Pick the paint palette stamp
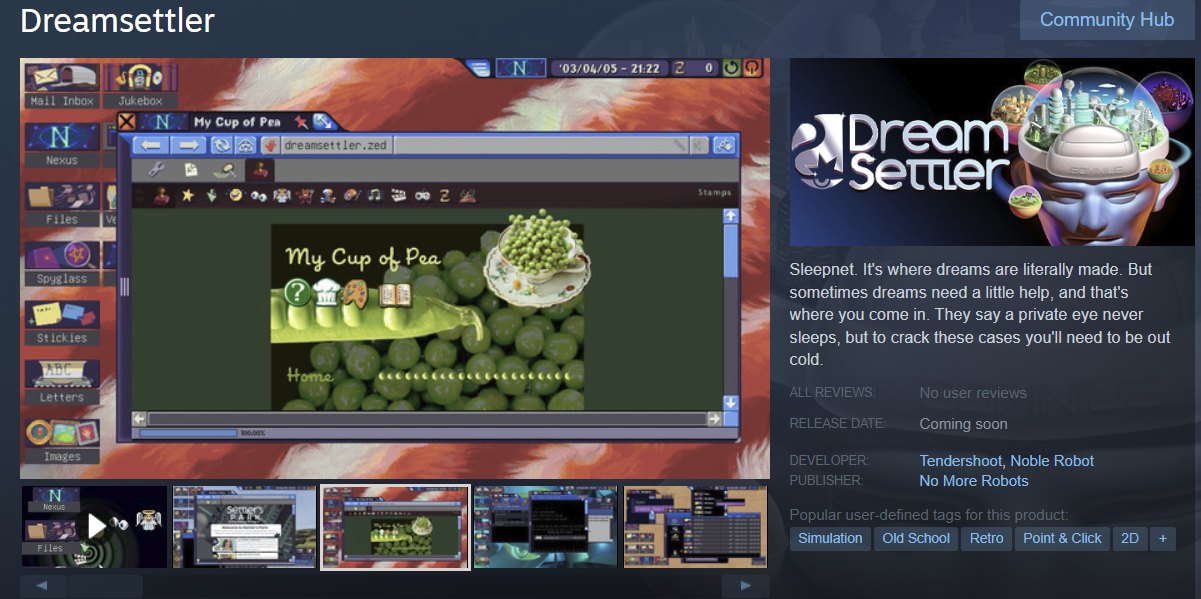The image size is (1201, 599). point(351,195)
